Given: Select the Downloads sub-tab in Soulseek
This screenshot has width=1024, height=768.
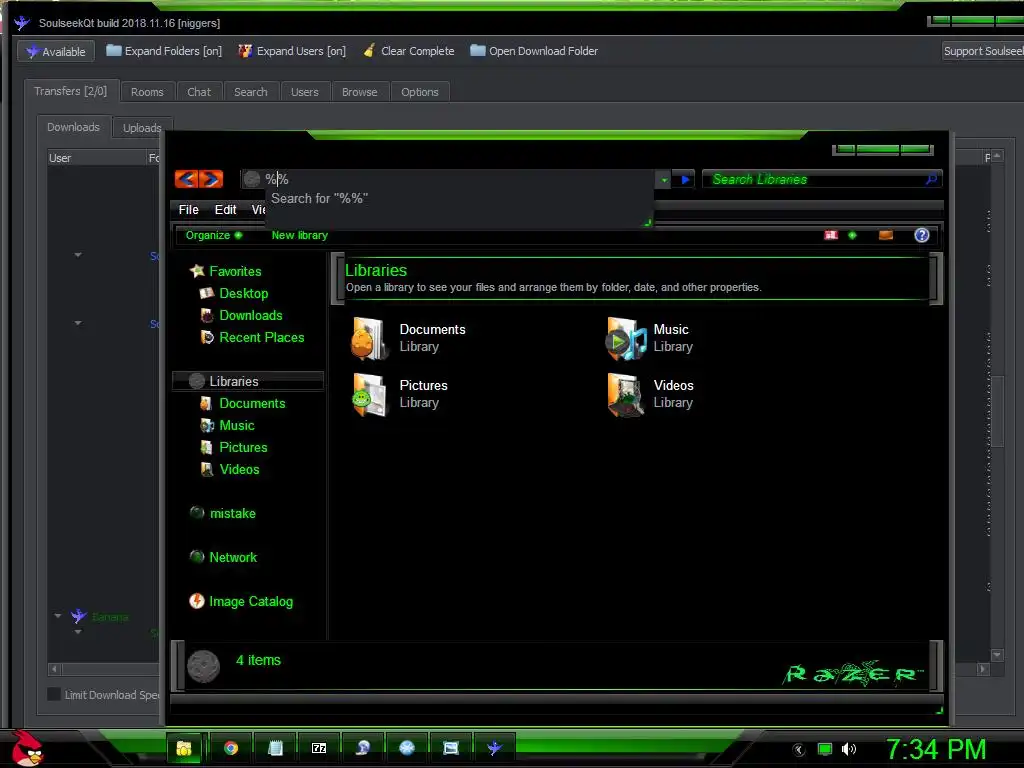Looking at the screenshot, I should (x=73, y=127).
